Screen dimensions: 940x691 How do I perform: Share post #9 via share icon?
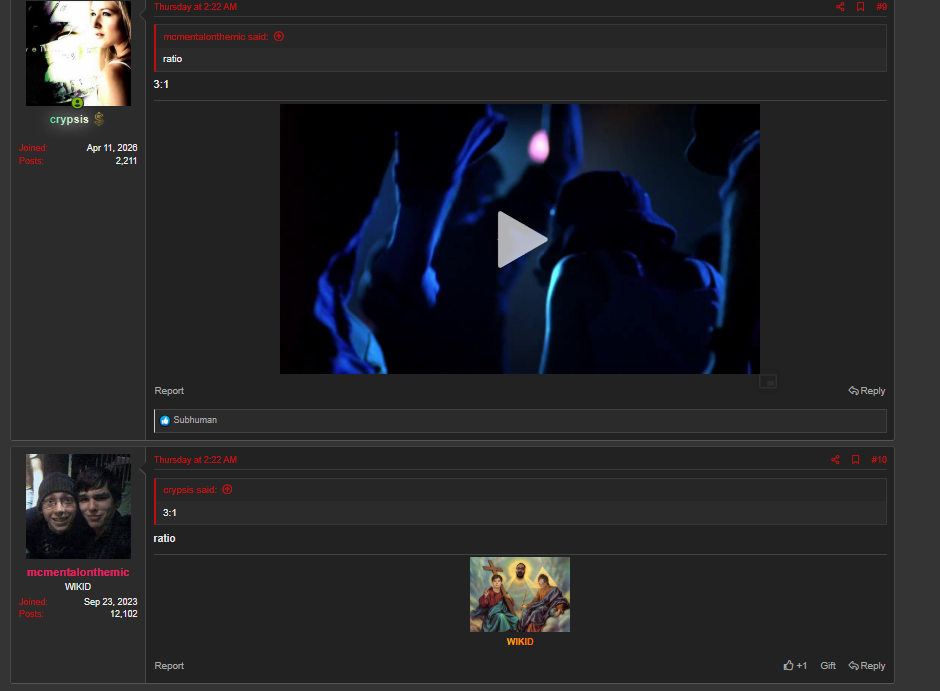point(840,7)
